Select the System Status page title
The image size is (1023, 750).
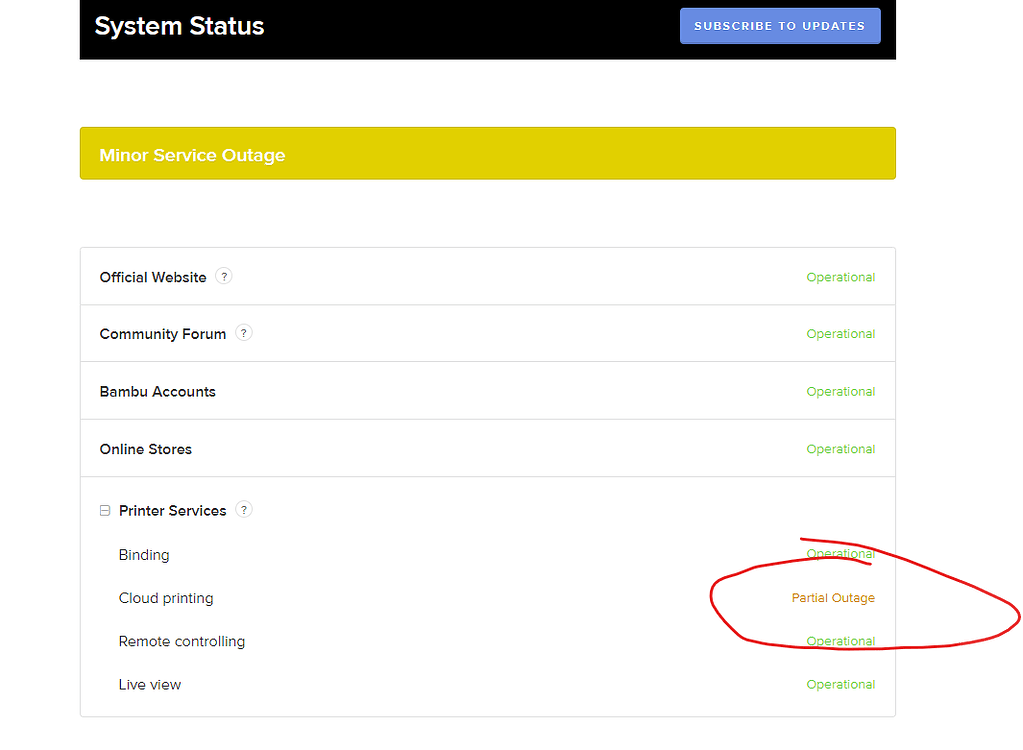click(179, 26)
